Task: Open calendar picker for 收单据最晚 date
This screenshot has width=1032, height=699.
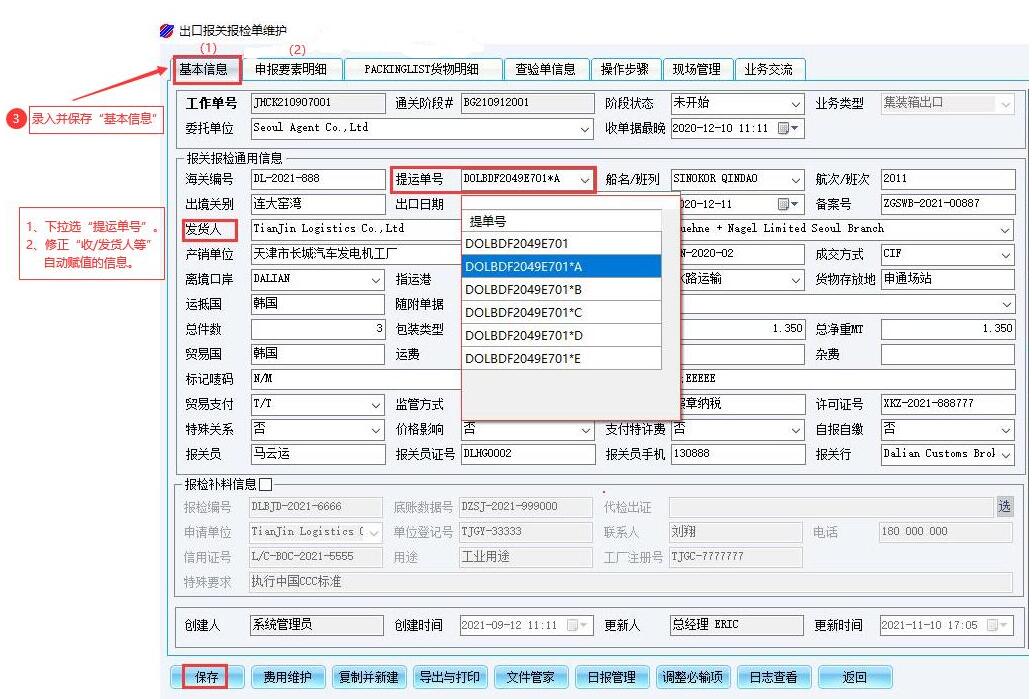Action: point(788,129)
